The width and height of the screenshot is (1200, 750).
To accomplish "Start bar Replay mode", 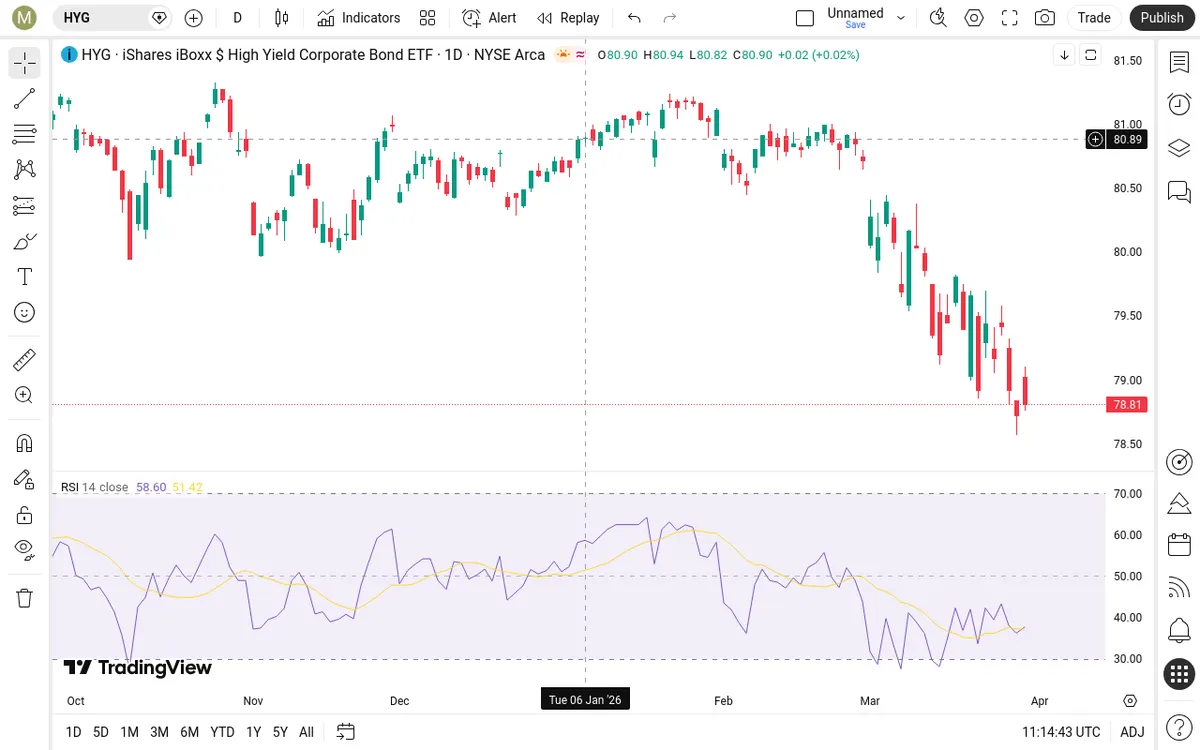I will pyautogui.click(x=568, y=18).
